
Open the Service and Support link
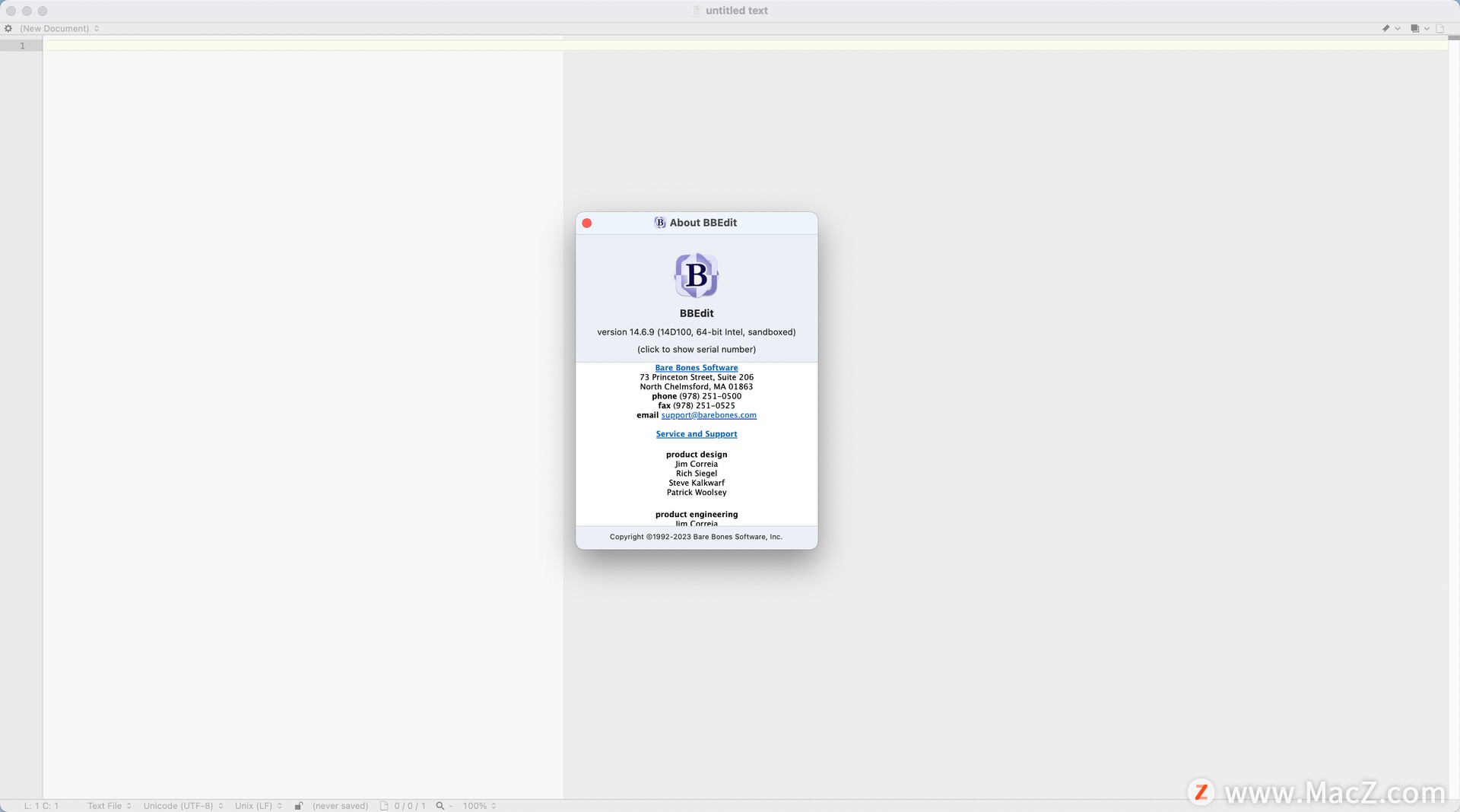697,434
